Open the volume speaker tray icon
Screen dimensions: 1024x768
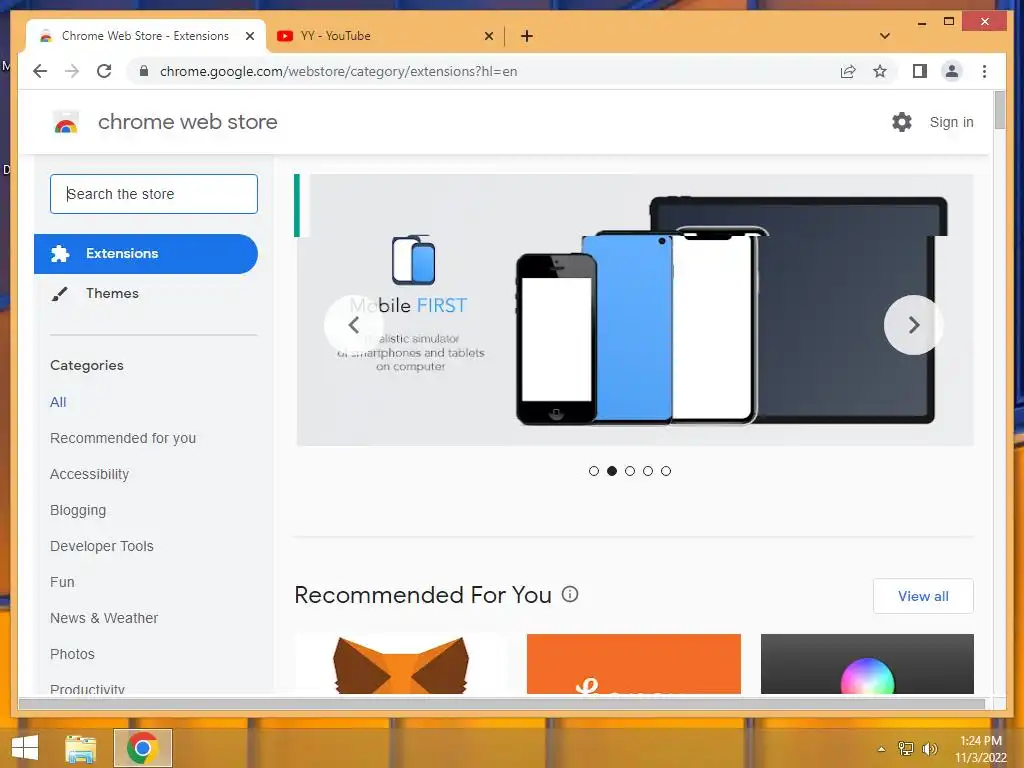[x=930, y=748]
